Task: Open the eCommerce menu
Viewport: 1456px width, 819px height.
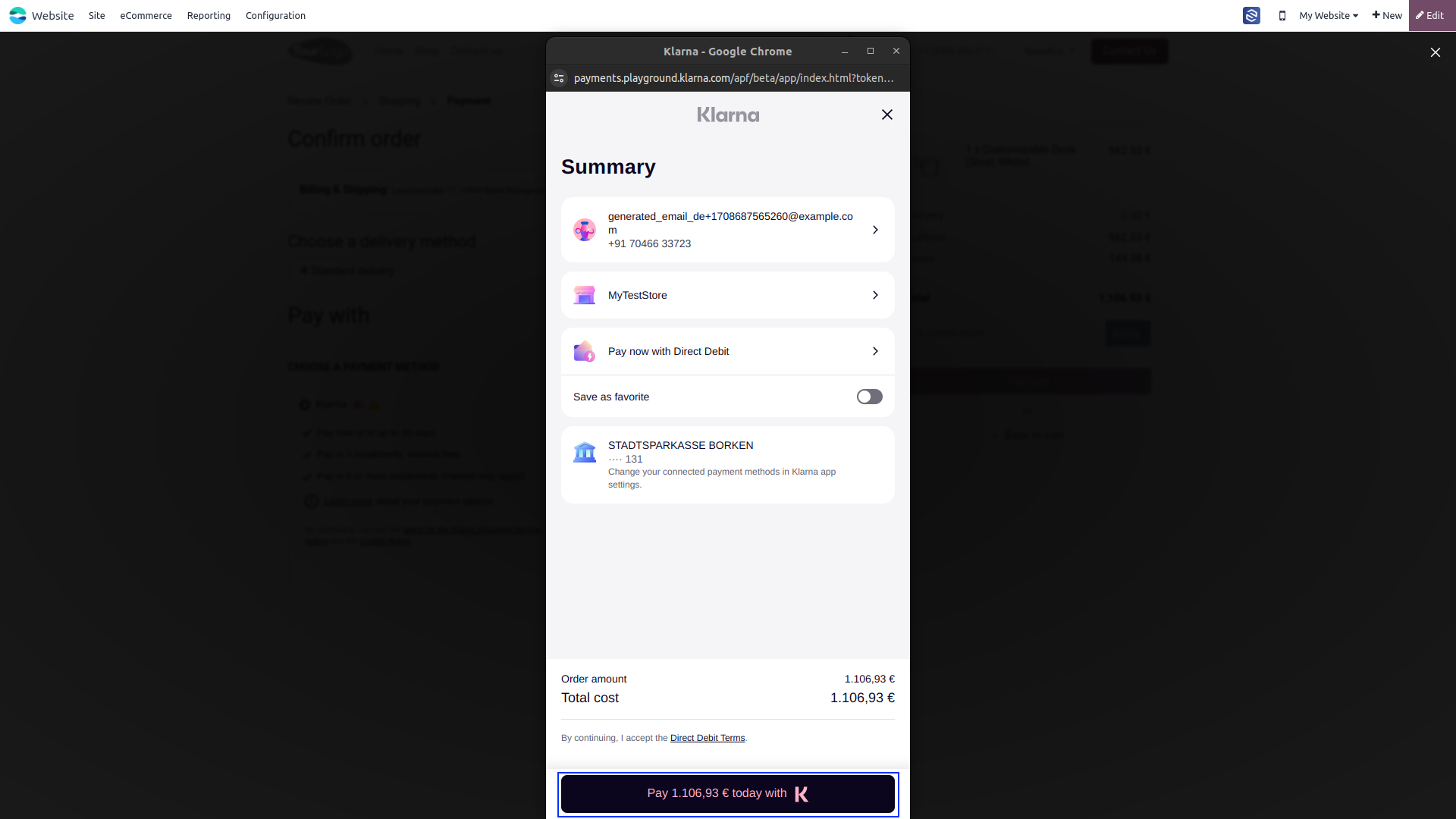Action: pyautogui.click(x=146, y=15)
